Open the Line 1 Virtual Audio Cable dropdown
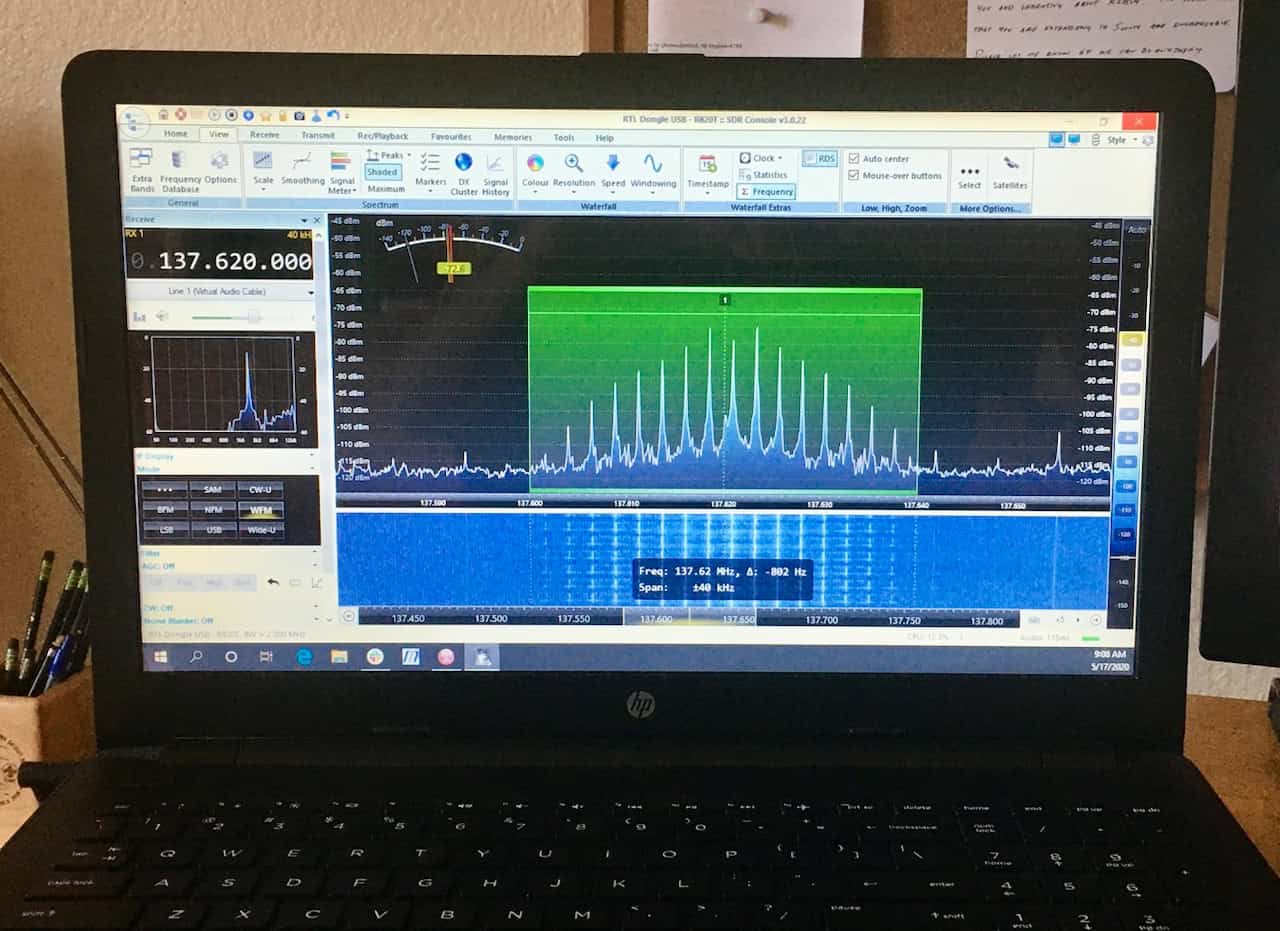 (x=220, y=291)
